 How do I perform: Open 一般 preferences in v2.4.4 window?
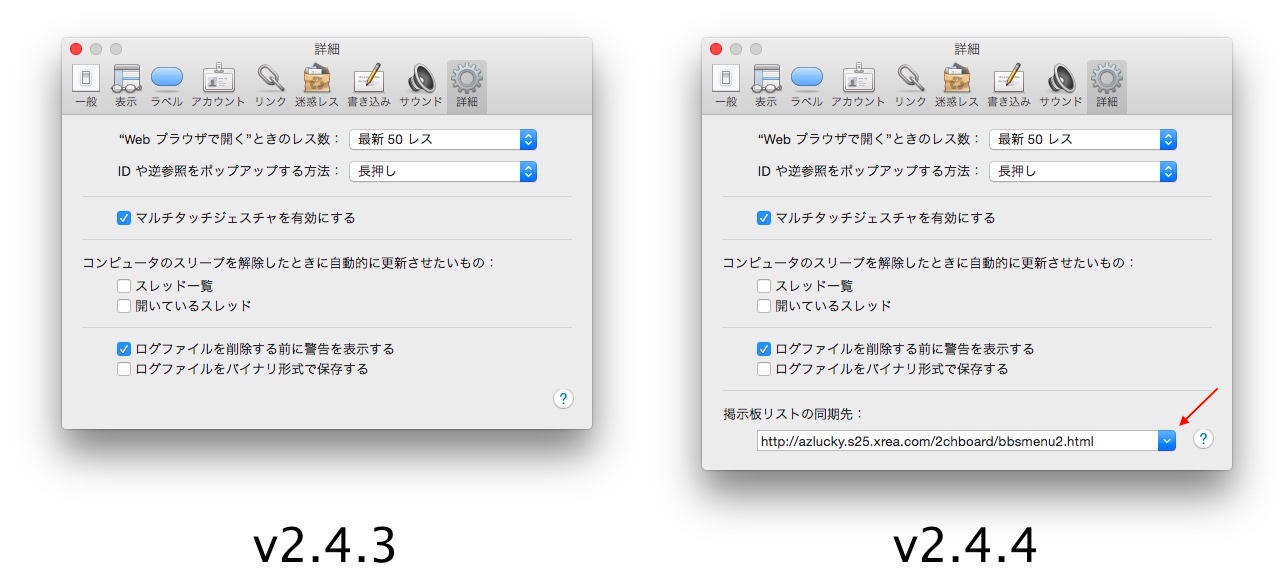726,86
